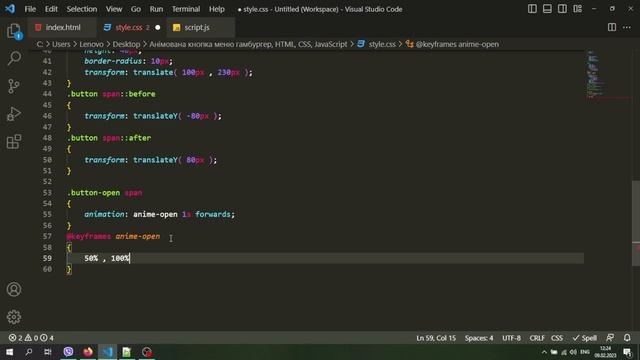This screenshot has height=360, width=640.
Task: Open the Users breadcrumb segment
Action: pos(61,44)
